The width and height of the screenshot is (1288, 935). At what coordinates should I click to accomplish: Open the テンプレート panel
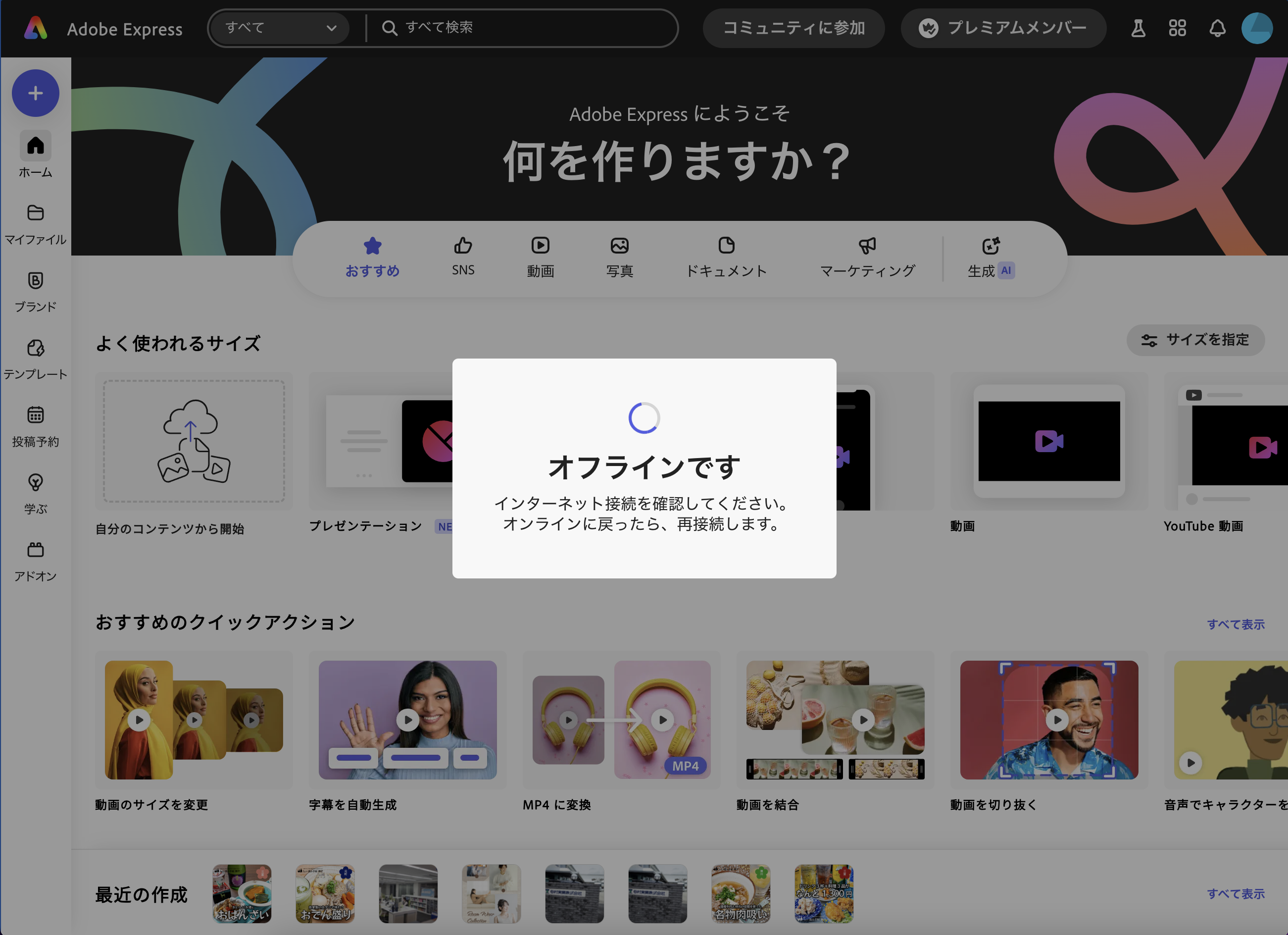pos(35,358)
